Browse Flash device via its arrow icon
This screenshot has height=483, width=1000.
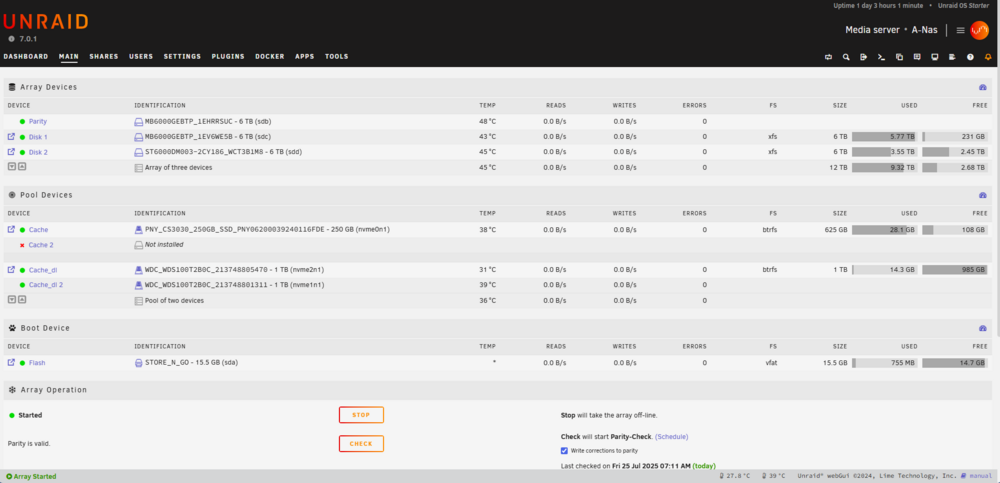11,362
